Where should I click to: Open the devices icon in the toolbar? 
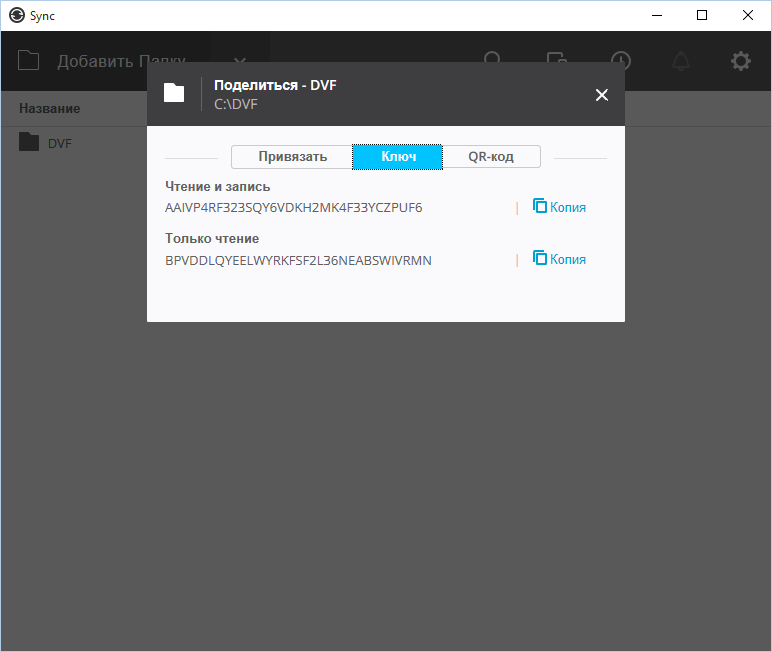[556, 61]
